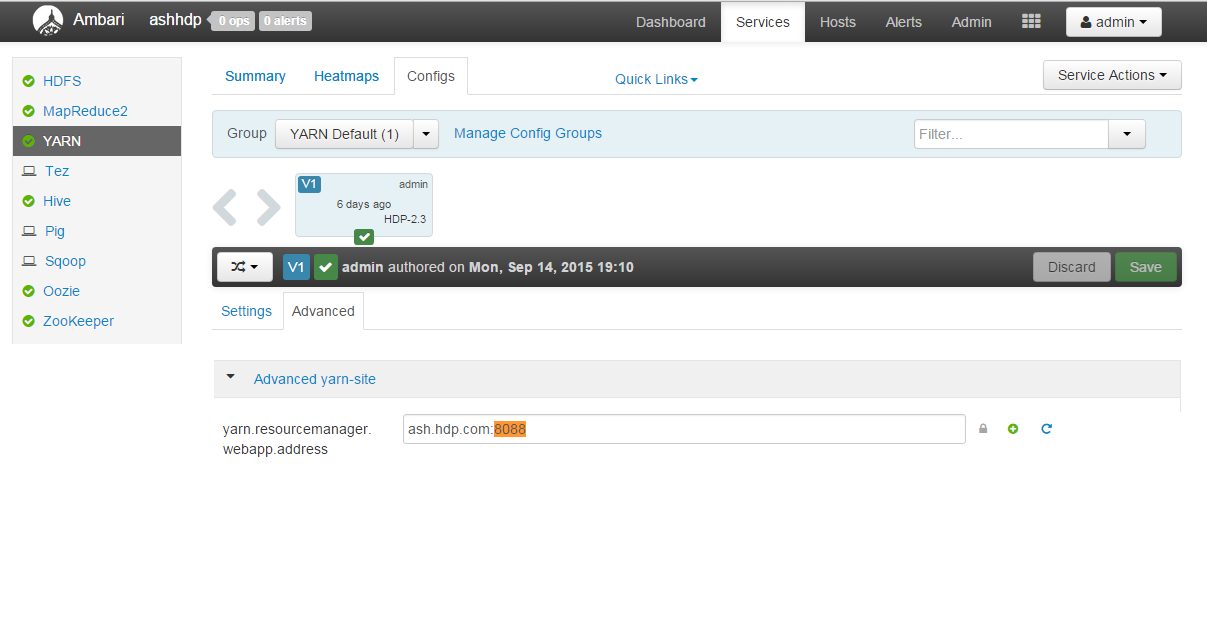Click green check badge in version bar

tap(326, 267)
